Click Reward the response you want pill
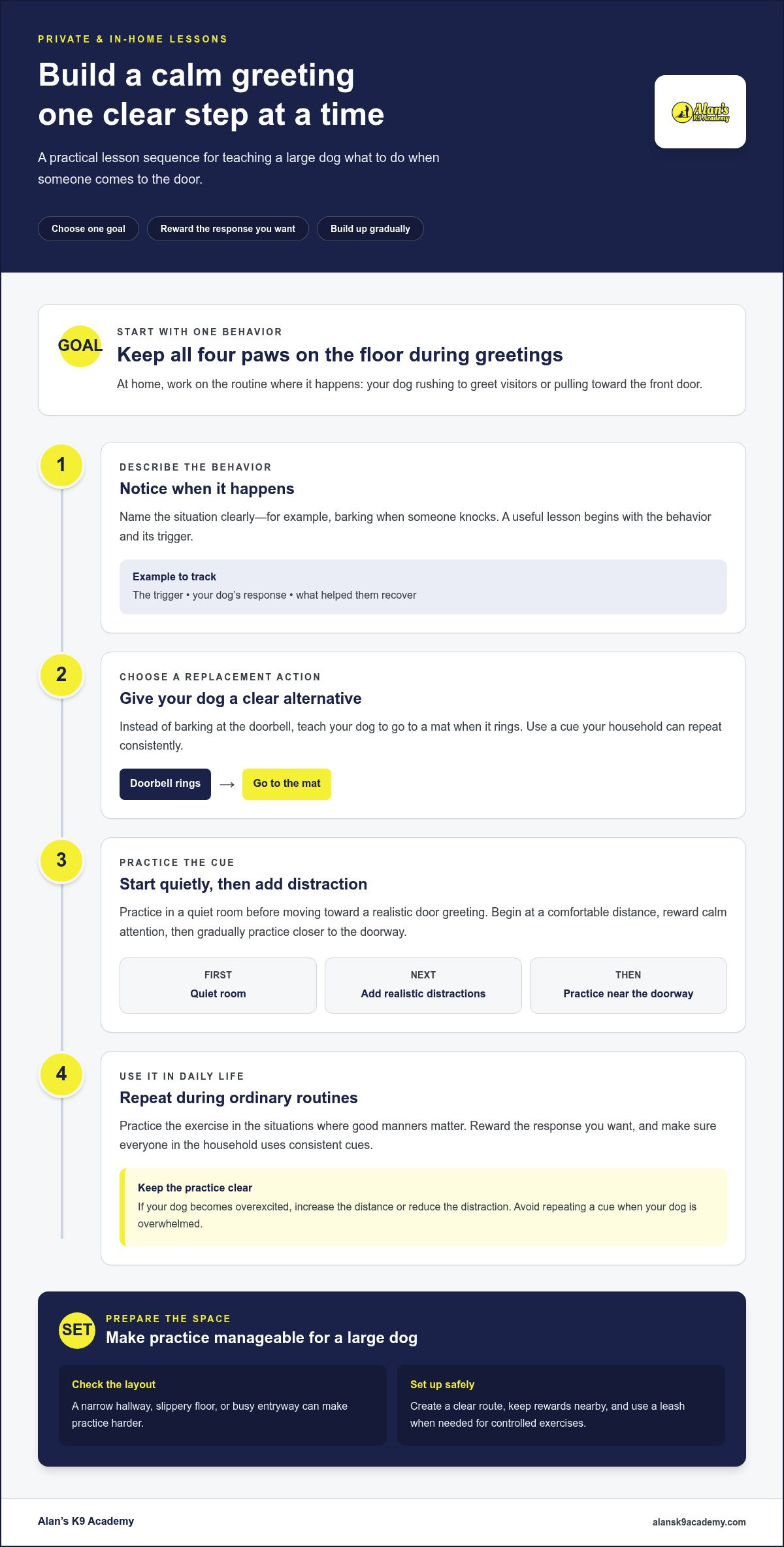Viewport: 784px width, 1547px height. 228,229
